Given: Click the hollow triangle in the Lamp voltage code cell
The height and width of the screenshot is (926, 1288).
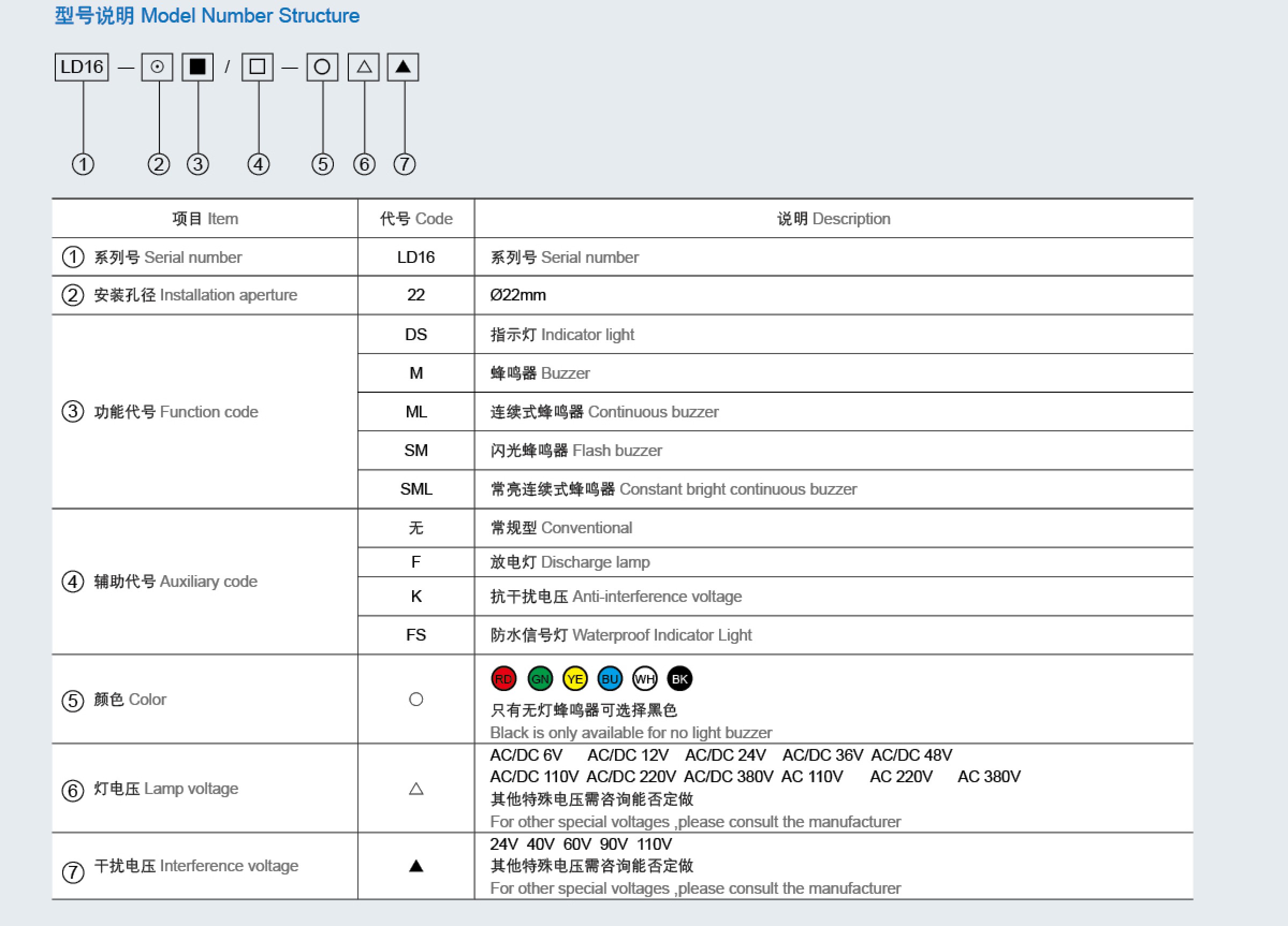Looking at the screenshot, I should (416, 789).
